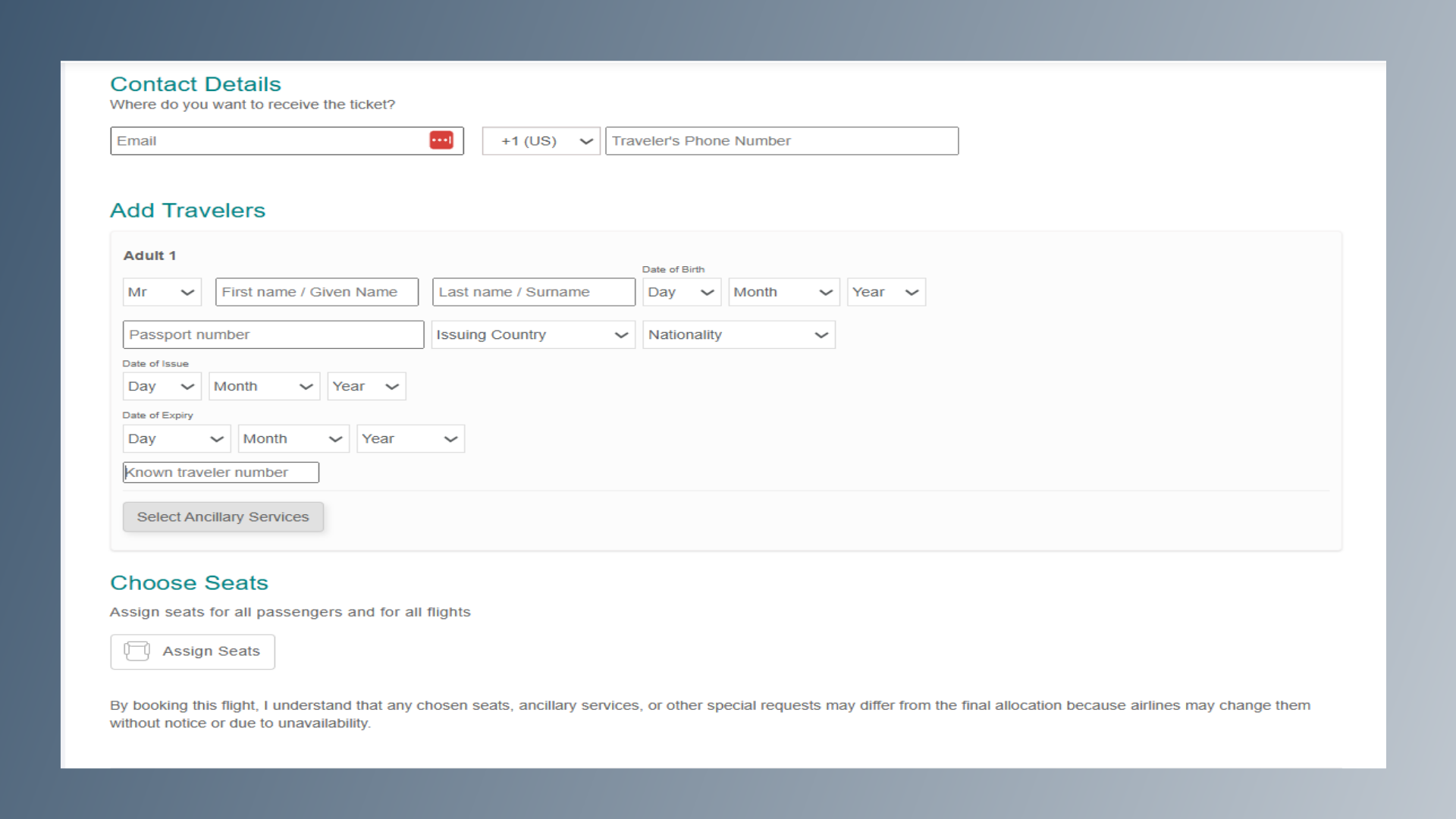Screen dimensions: 1456x819
Task: Open Date of Birth Month dropdown
Action: pyautogui.click(x=783, y=292)
